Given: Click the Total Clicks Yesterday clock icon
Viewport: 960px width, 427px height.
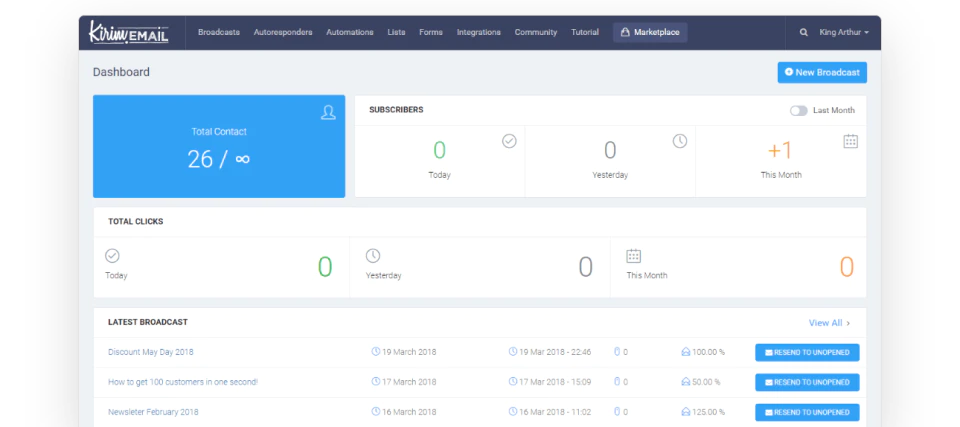Looking at the screenshot, I should pos(373,256).
